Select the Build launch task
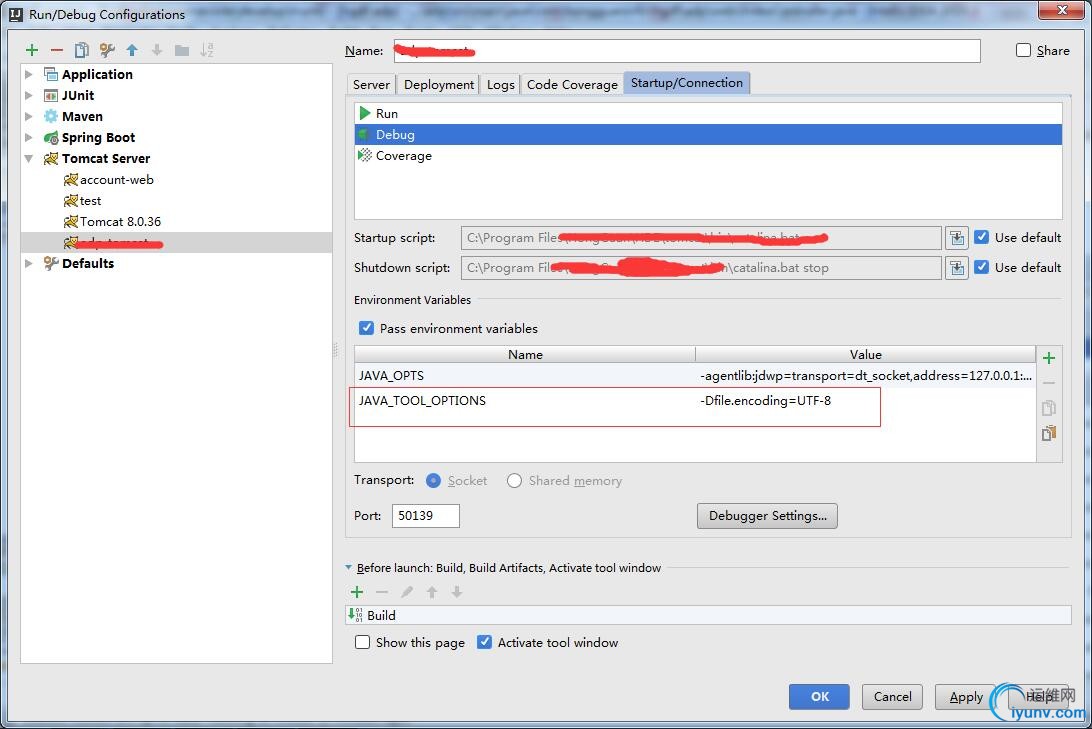 [x=708, y=616]
